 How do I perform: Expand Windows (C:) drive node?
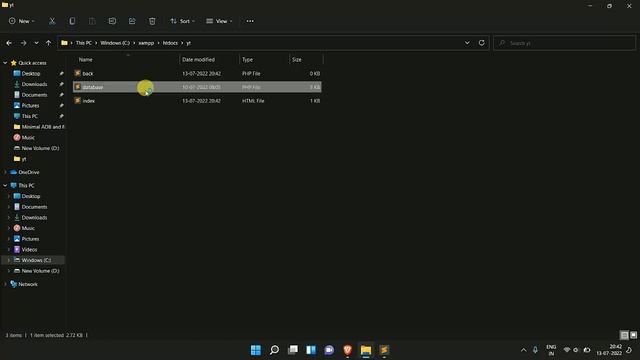(x=9, y=260)
